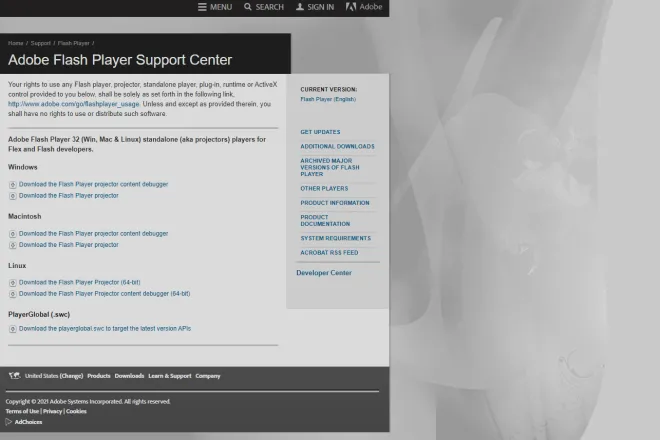660x440 pixels.
Task: Click the AdChoices triangle icon
Action: [x=8, y=421]
